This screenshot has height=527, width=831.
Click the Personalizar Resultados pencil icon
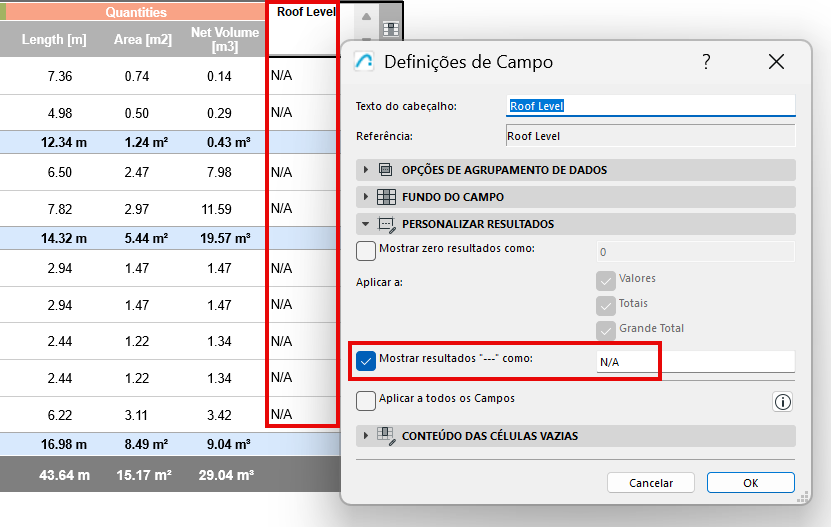(x=386, y=224)
